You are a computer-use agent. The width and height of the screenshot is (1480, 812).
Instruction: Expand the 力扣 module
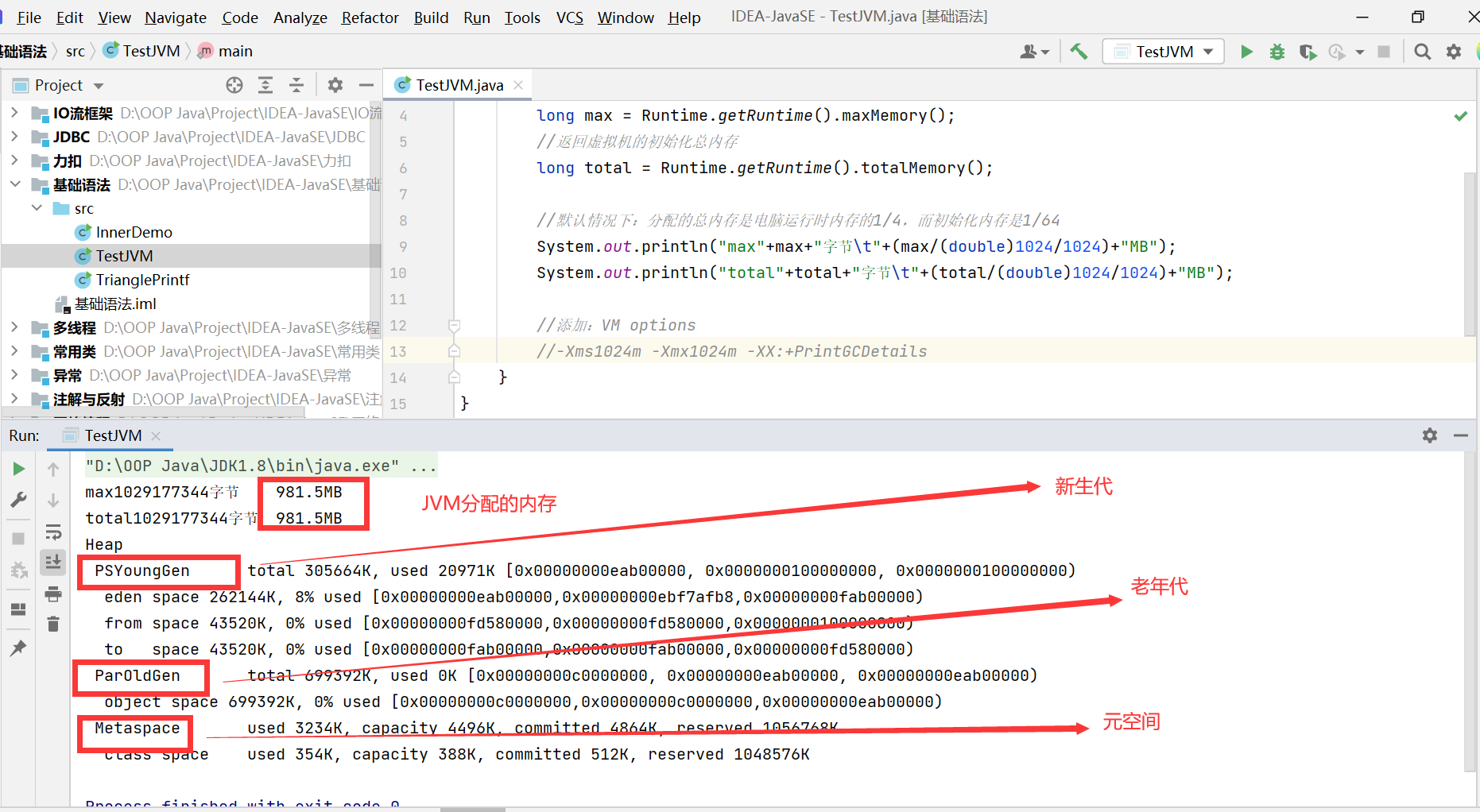(x=14, y=160)
